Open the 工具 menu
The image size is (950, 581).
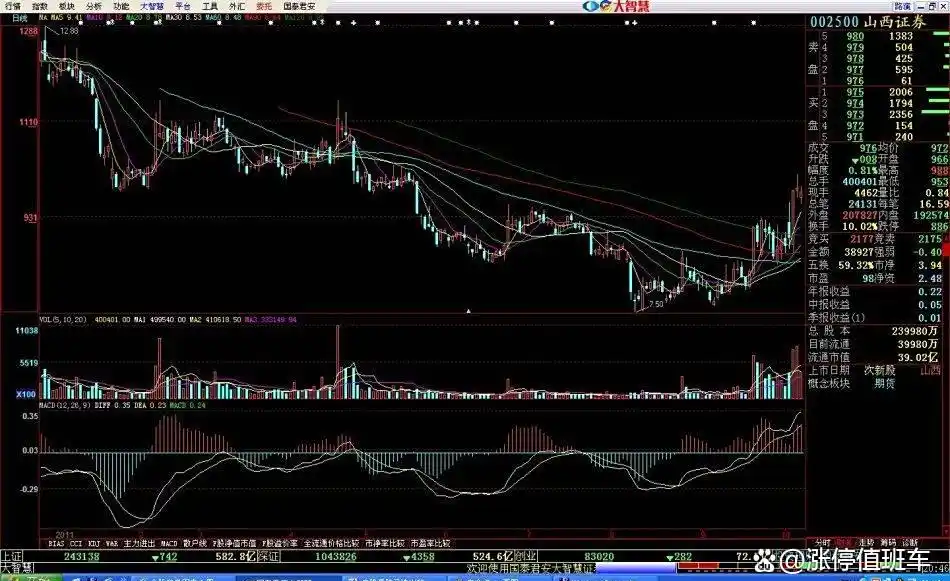tap(210, 6)
